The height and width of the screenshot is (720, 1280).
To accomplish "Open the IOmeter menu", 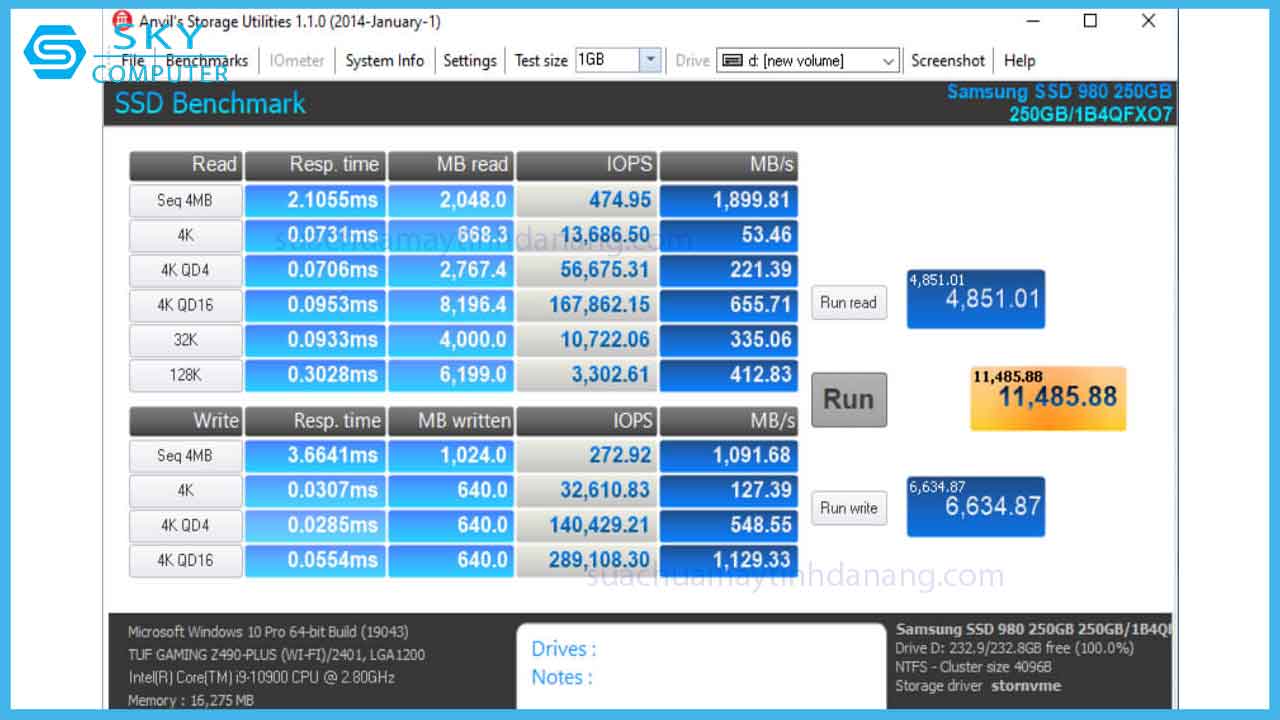I will pyautogui.click(x=297, y=60).
